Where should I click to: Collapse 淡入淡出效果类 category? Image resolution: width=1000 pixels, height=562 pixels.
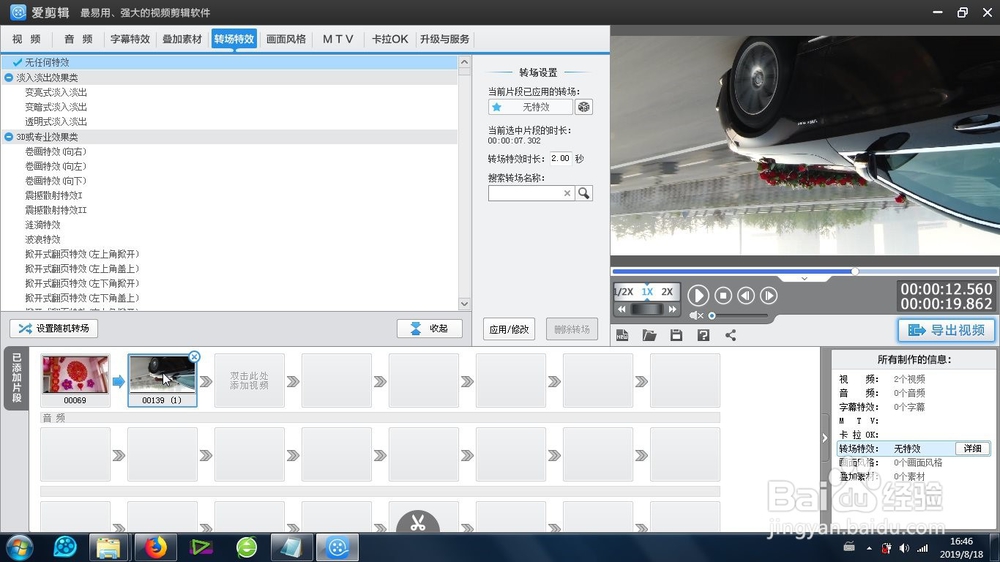pos(8,77)
